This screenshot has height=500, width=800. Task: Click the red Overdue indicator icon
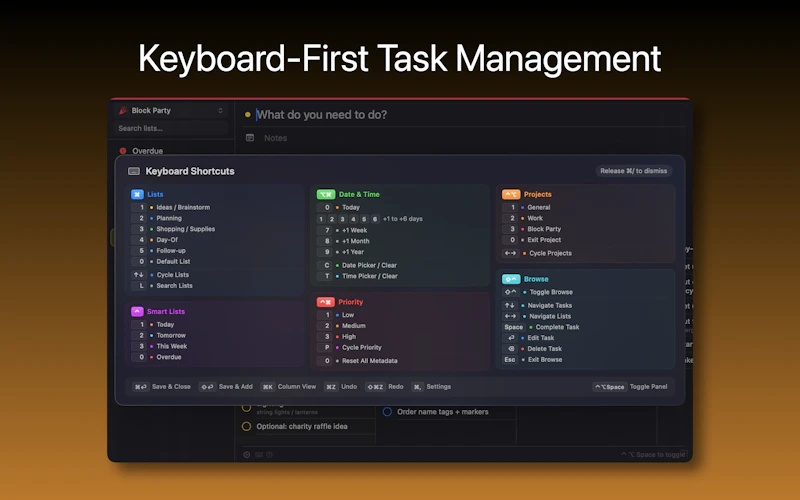(x=123, y=151)
